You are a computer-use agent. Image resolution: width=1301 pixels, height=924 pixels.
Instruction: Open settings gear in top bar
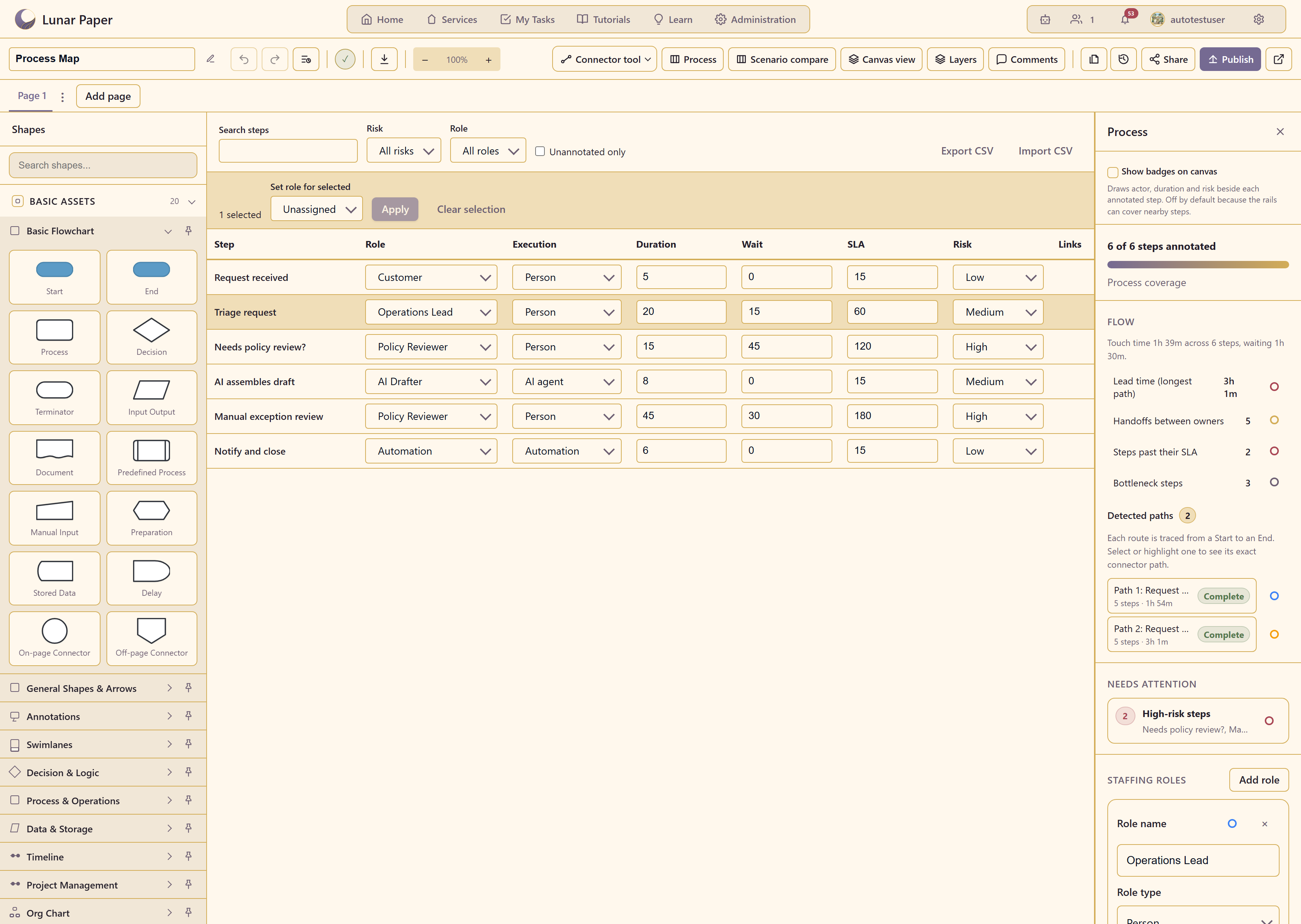[1259, 19]
